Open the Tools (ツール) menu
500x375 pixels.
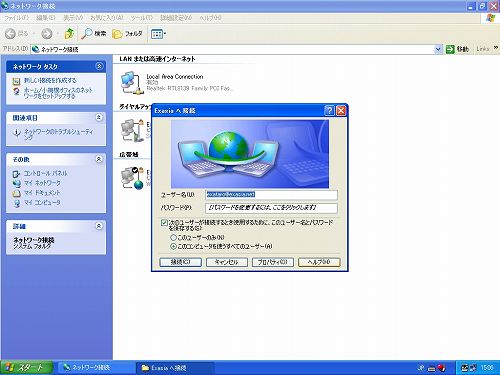tap(141, 18)
